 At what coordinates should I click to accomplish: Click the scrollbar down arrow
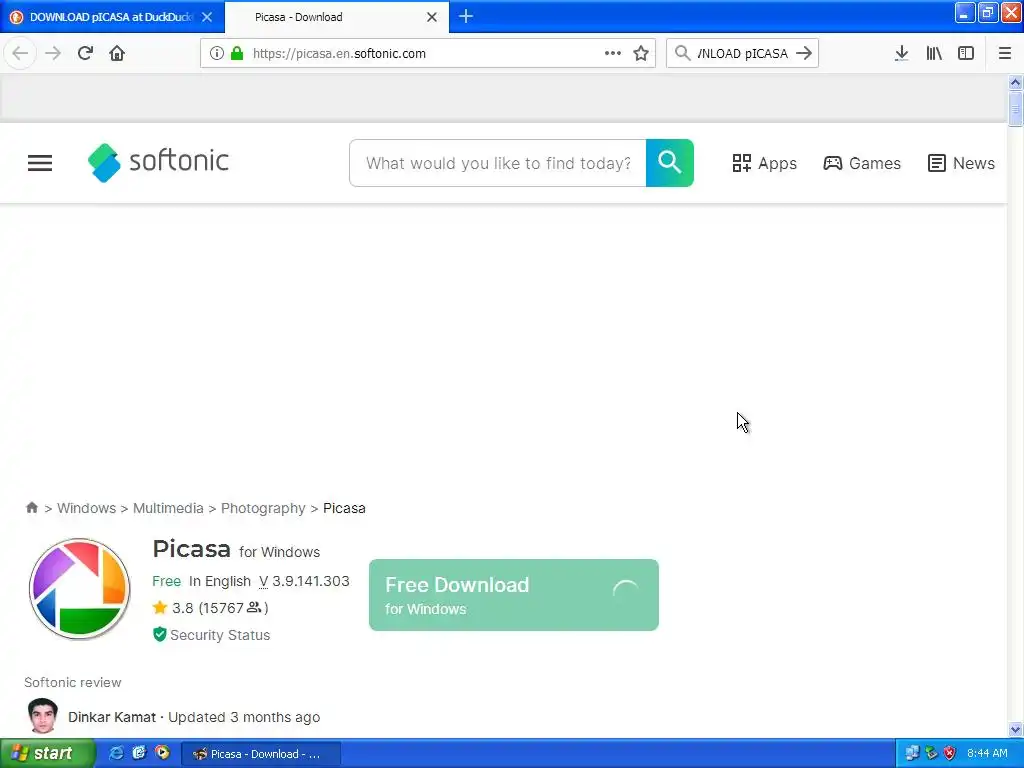click(1015, 729)
